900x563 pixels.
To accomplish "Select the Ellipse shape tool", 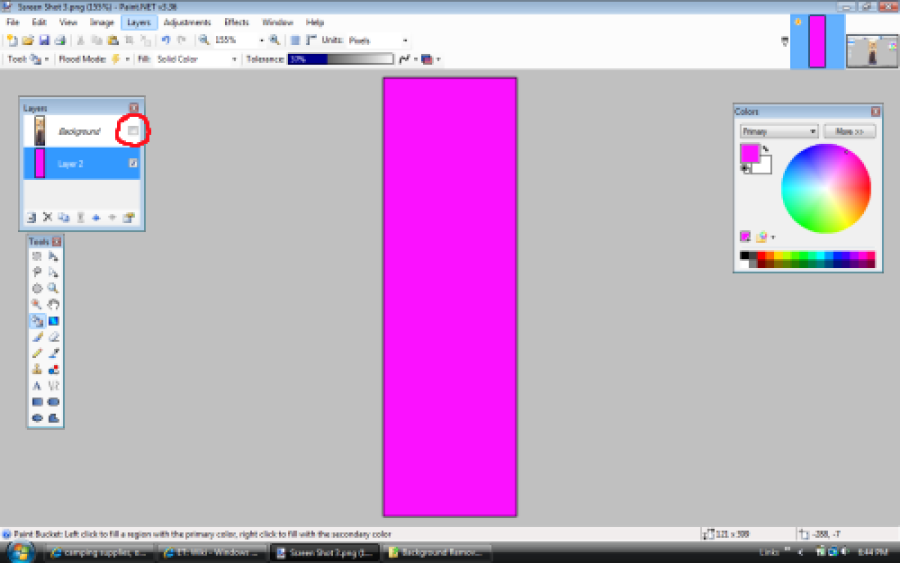I will 37,418.
